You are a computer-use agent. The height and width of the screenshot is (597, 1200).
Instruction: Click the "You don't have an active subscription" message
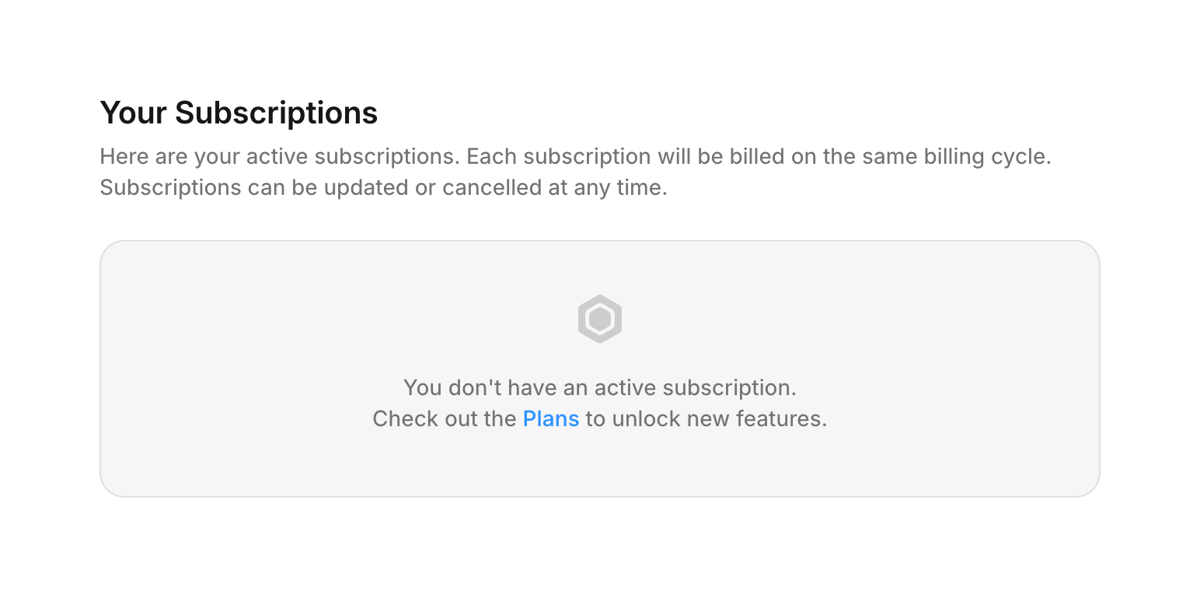pos(600,387)
